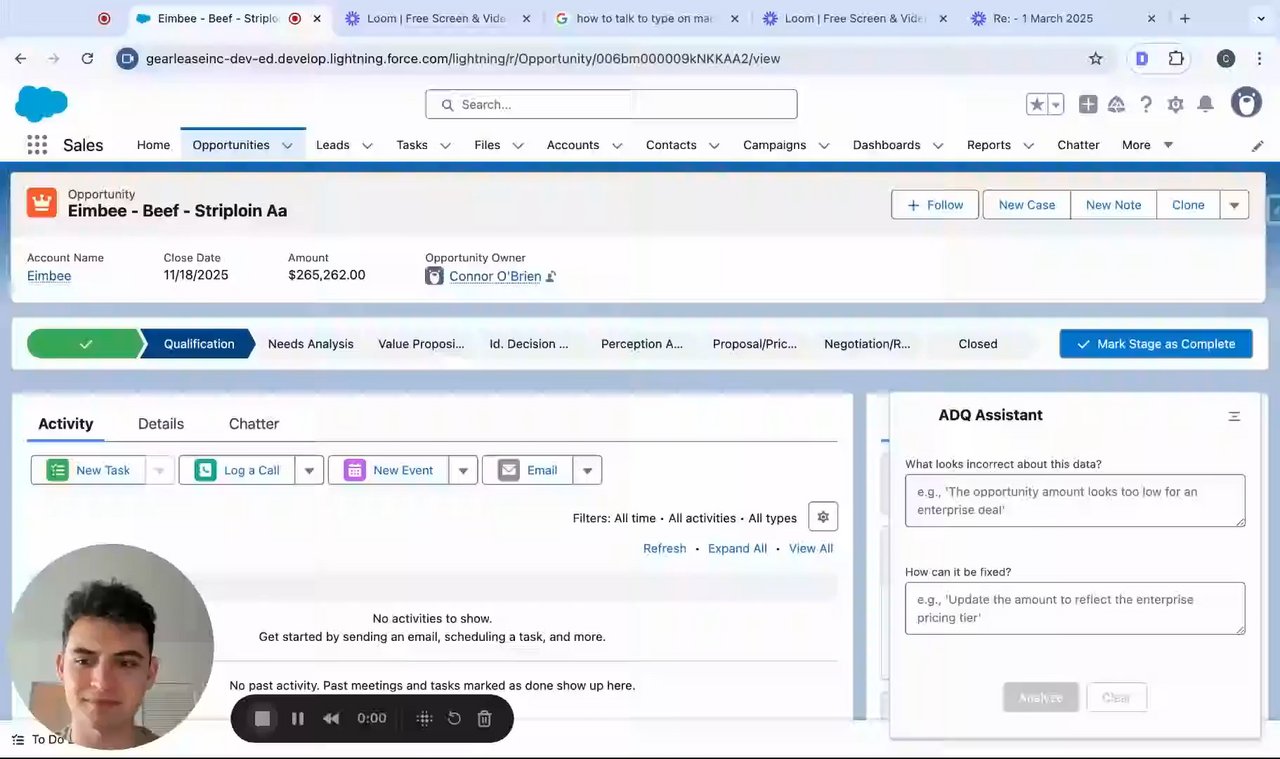Click the New Case button
Viewport: 1280px width, 759px height.
(x=1027, y=205)
